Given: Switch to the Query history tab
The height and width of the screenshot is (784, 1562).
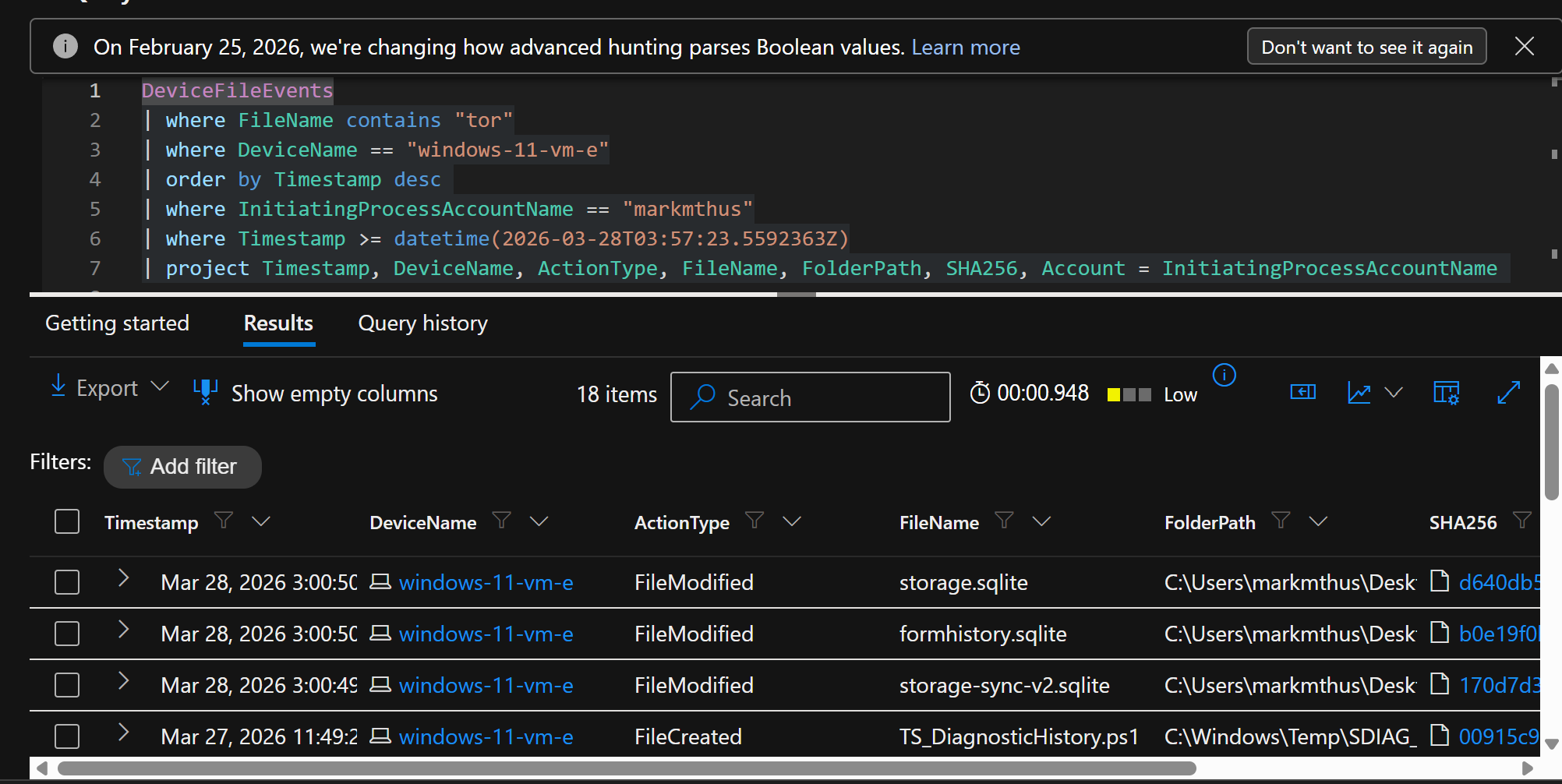Looking at the screenshot, I should click(422, 323).
